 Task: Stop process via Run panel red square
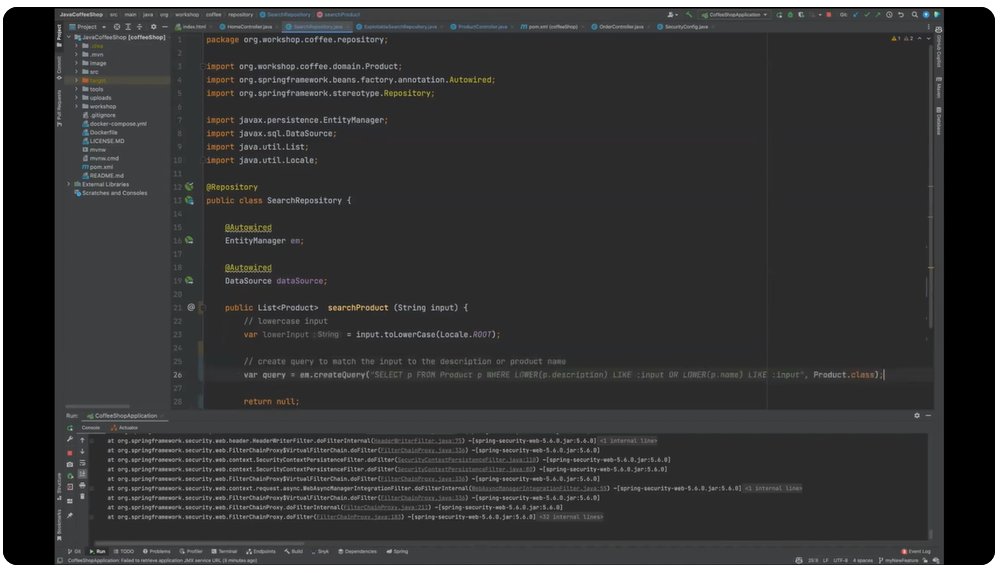coord(70,453)
